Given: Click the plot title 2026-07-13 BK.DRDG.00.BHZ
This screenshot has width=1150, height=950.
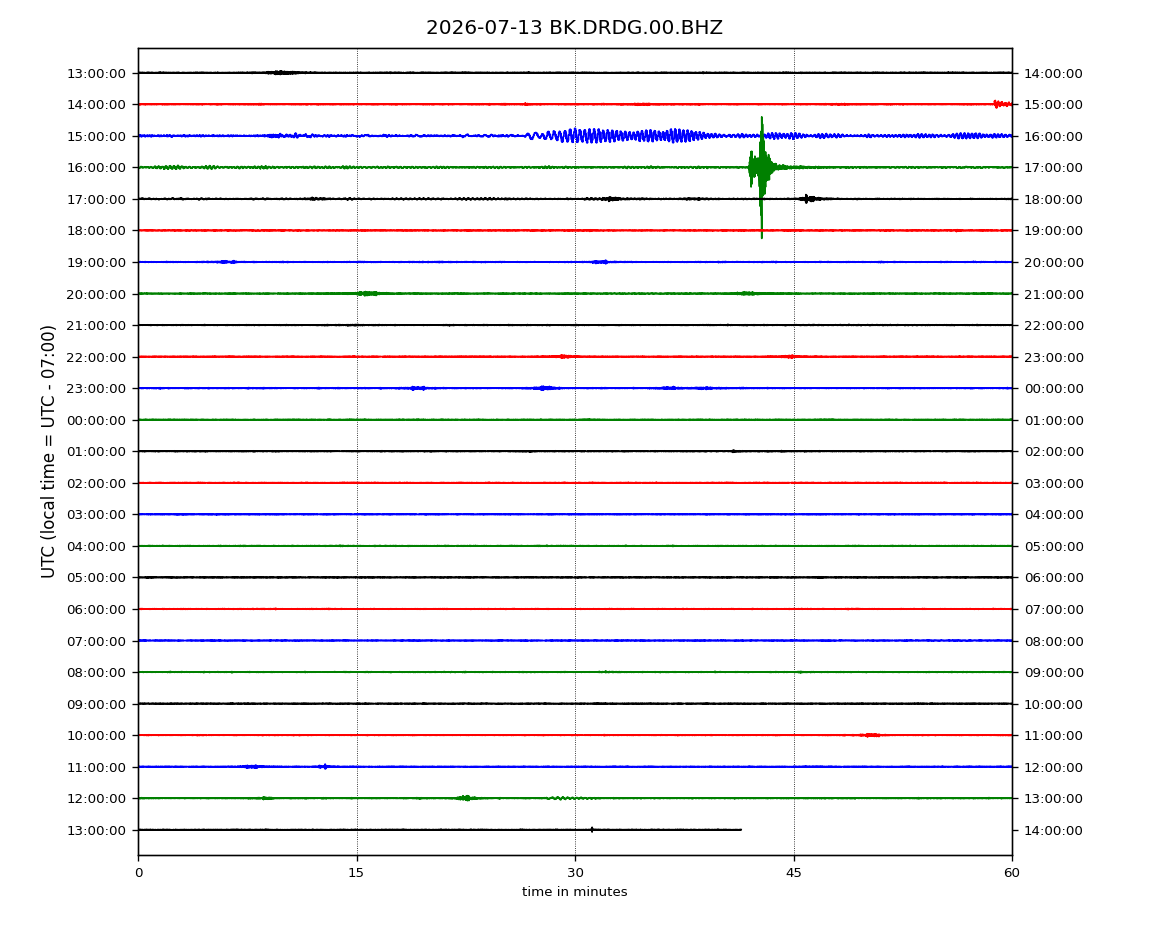Looking at the screenshot, I should point(574,28).
